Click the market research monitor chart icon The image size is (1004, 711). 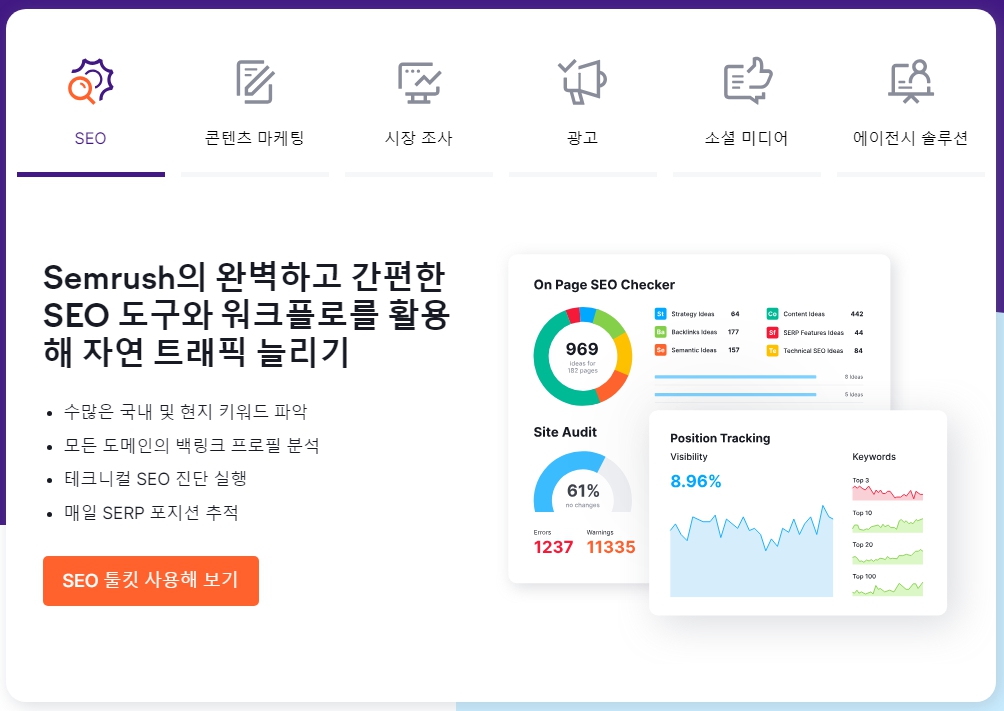click(x=419, y=82)
